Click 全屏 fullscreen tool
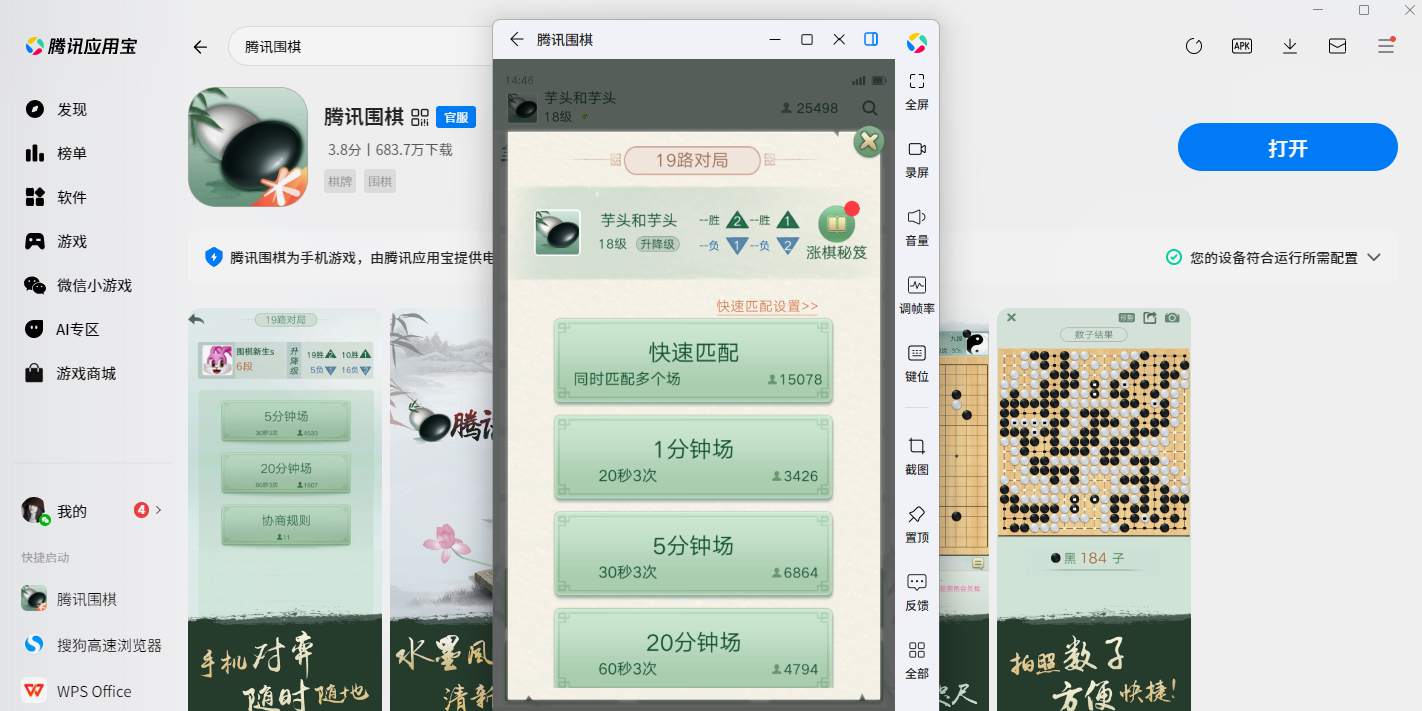Viewport: 1422px width, 711px height. pos(917,91)
